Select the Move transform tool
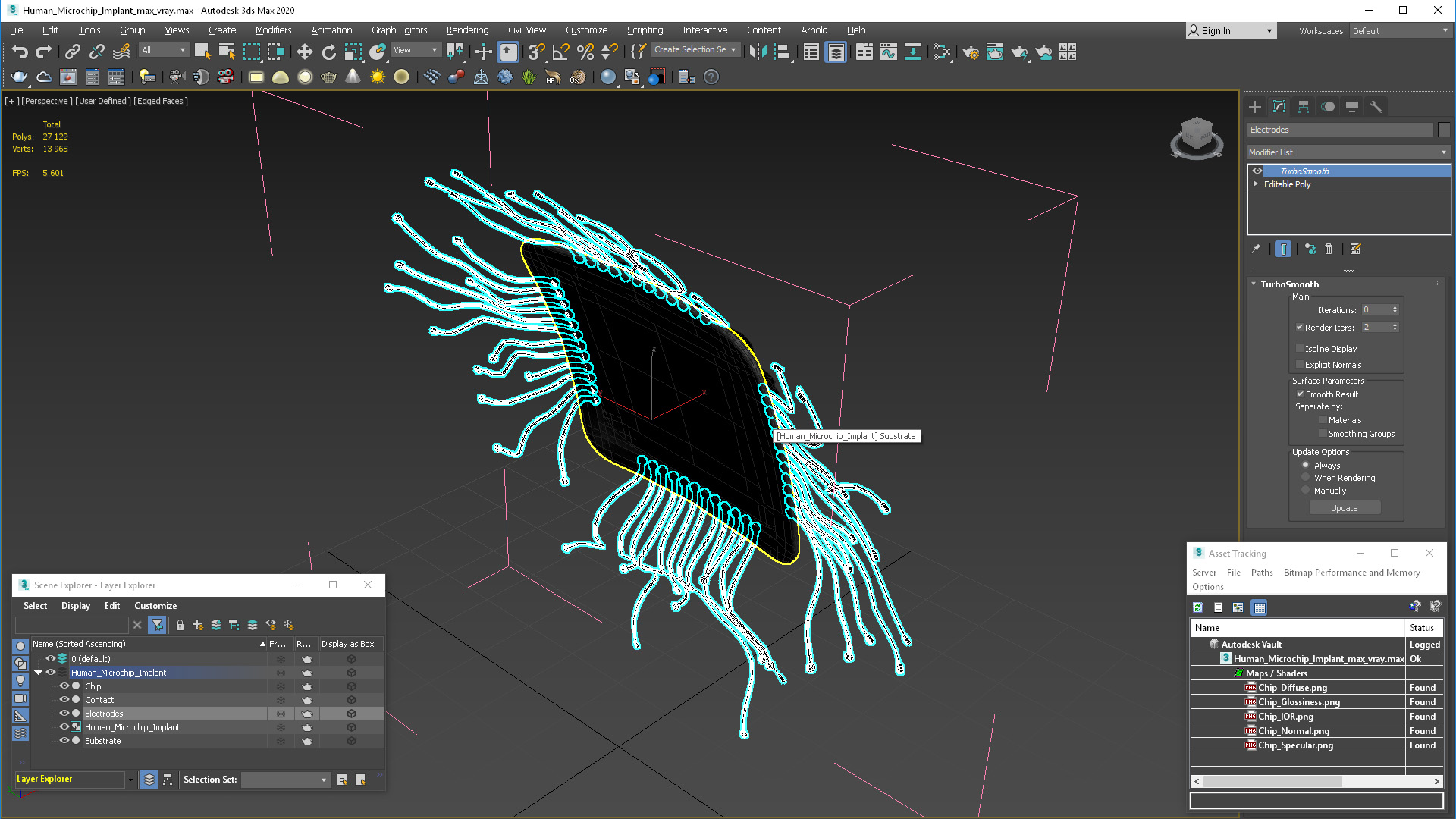 point(304,52)
